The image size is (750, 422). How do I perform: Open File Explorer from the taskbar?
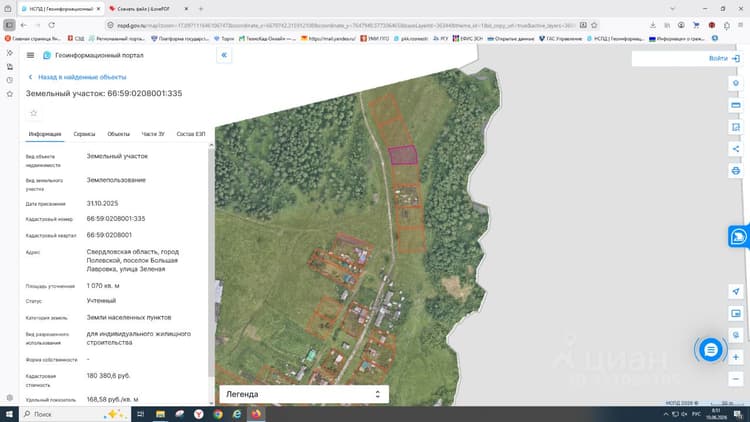[160, 414]
